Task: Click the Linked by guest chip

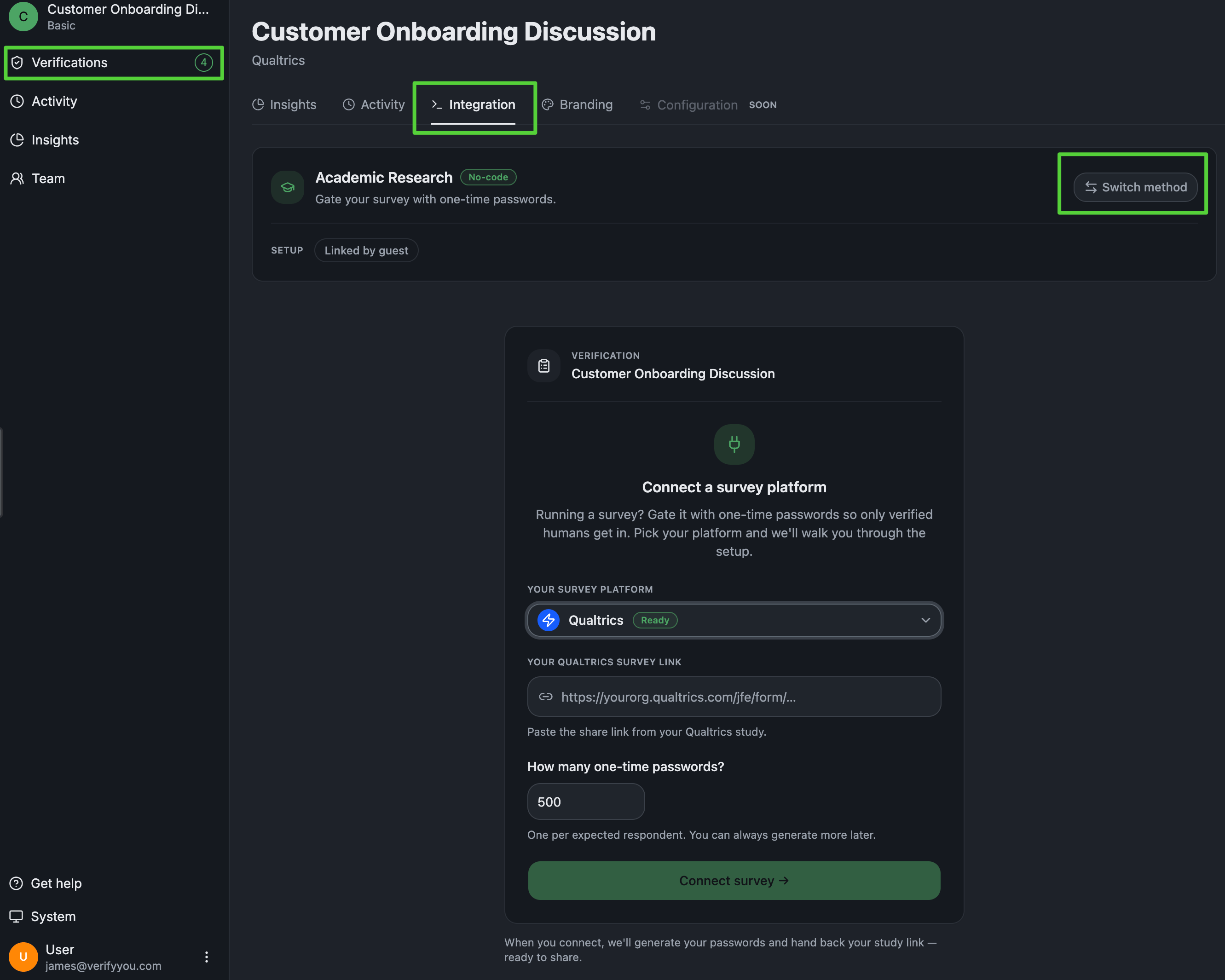Action: pyautogui.click(x=366, y=251)
